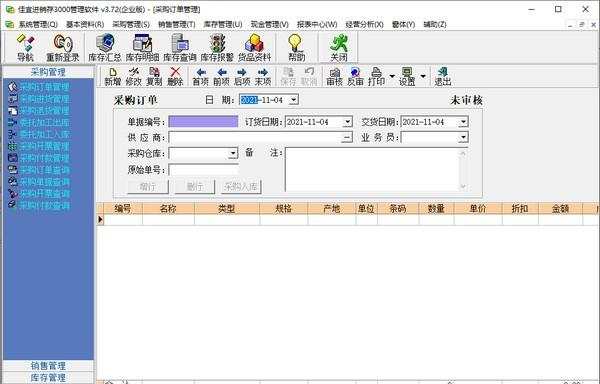The height and width of the screenshot is (384, 600).
Task: Click the 退出 exit toolbar icon
Action: 443,76
